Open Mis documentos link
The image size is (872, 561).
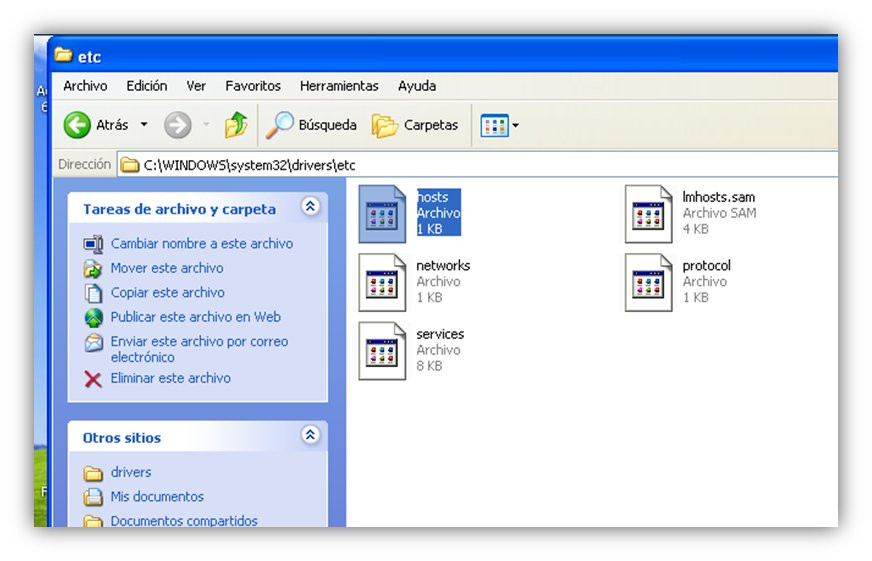tap(157, 497)
